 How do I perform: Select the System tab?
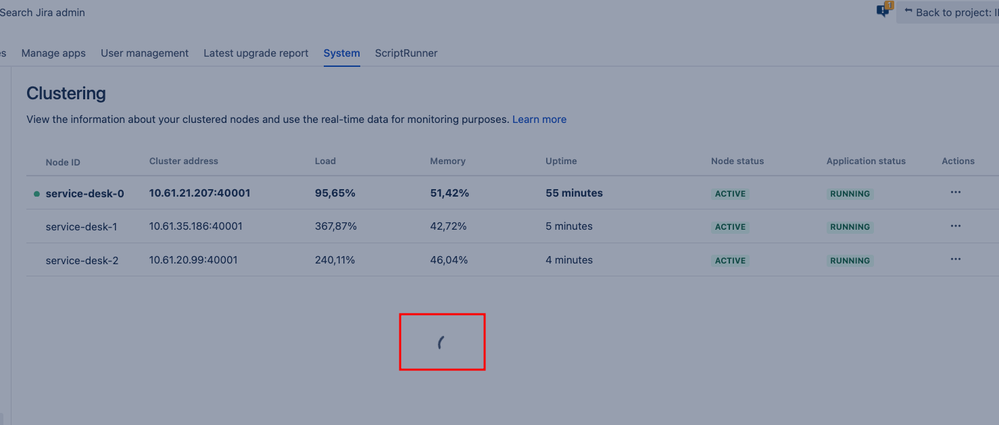[341, 54]
